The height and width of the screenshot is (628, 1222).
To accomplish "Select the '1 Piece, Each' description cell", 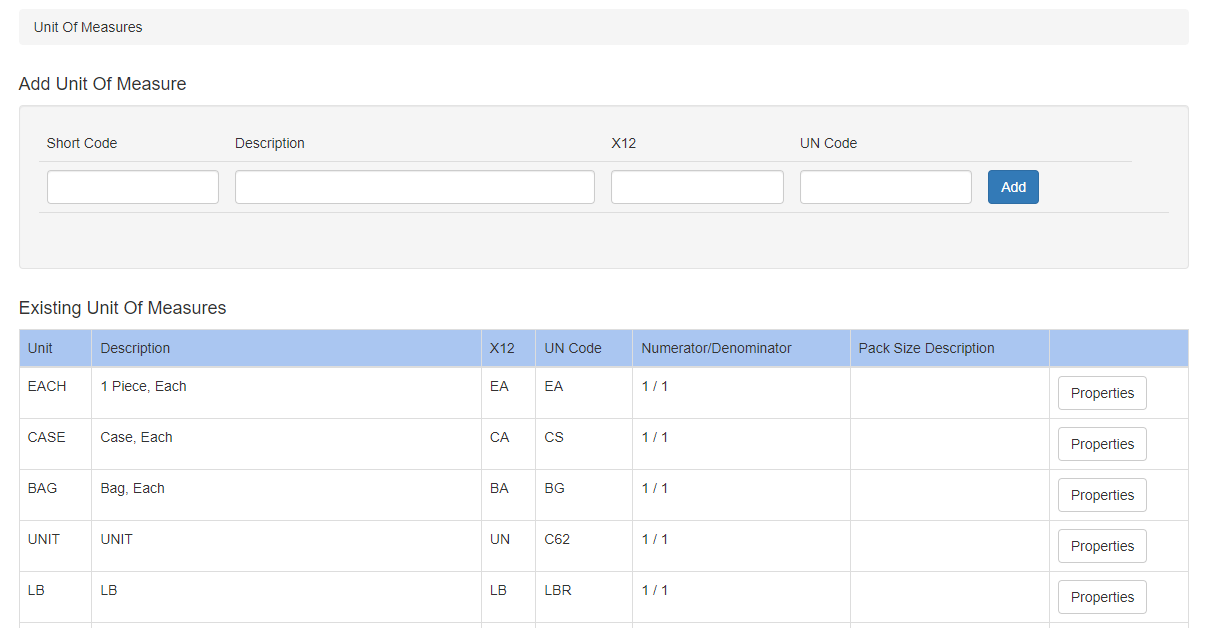I will (286, 393).
